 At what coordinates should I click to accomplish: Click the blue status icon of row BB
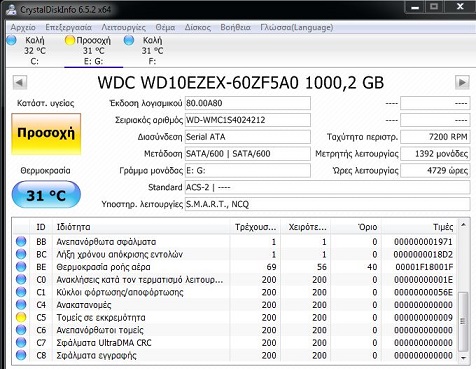click(21, 241)
